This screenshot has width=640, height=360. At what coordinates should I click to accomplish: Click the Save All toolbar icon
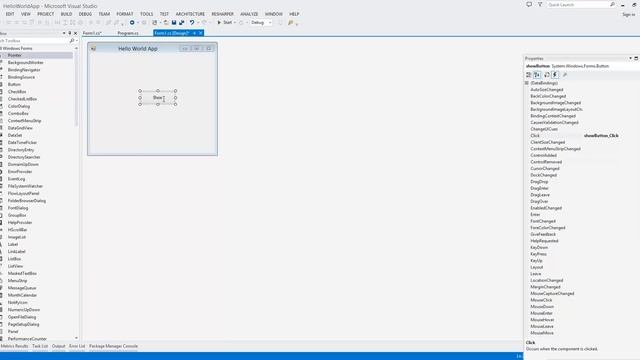[x=182, y=22]
